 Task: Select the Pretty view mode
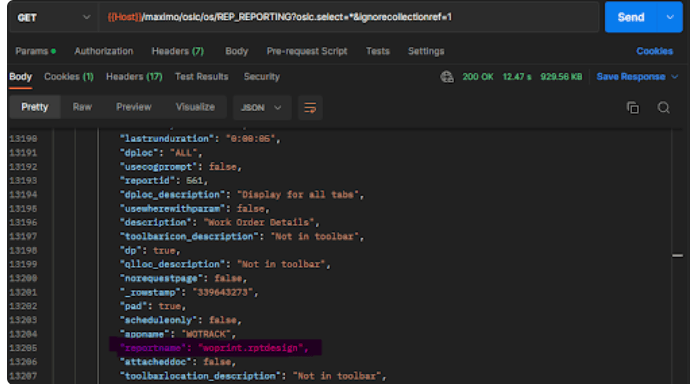pos(34,107)
